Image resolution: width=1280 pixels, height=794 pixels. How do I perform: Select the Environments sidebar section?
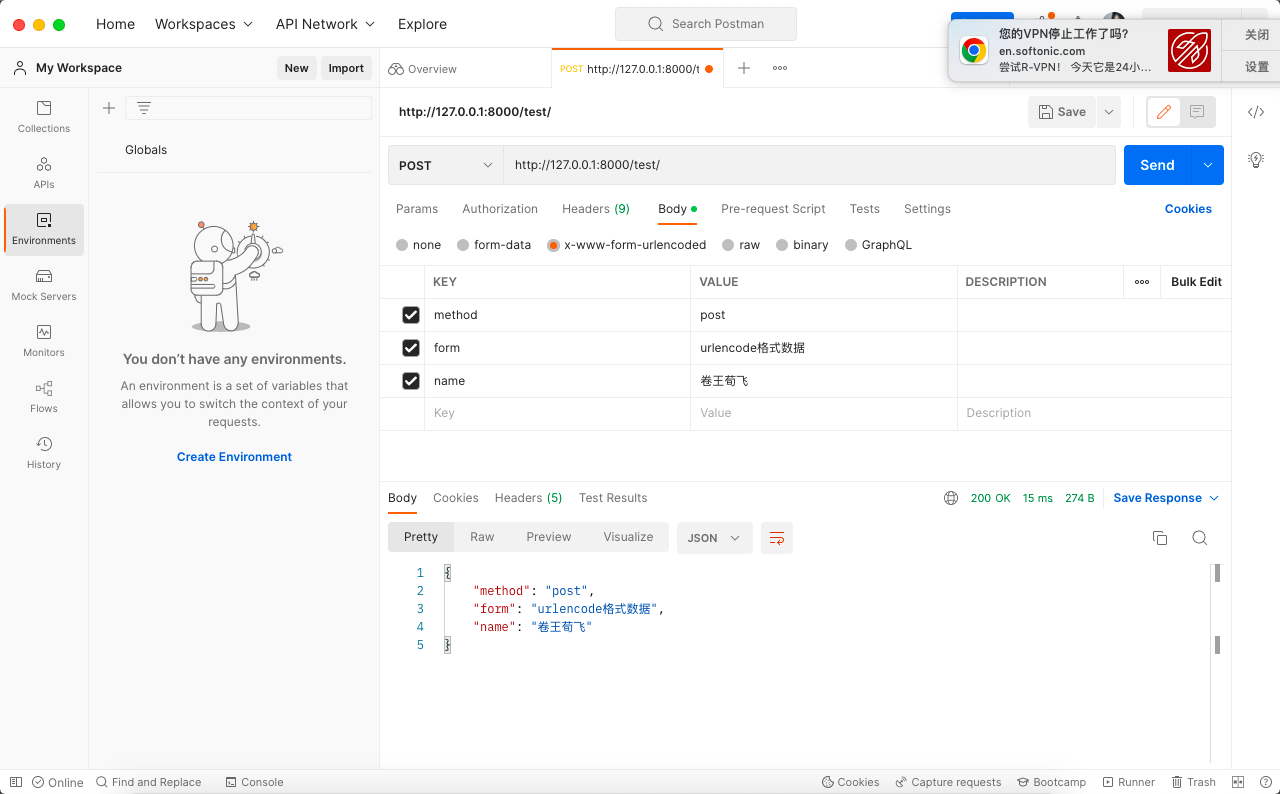[44, 229]
